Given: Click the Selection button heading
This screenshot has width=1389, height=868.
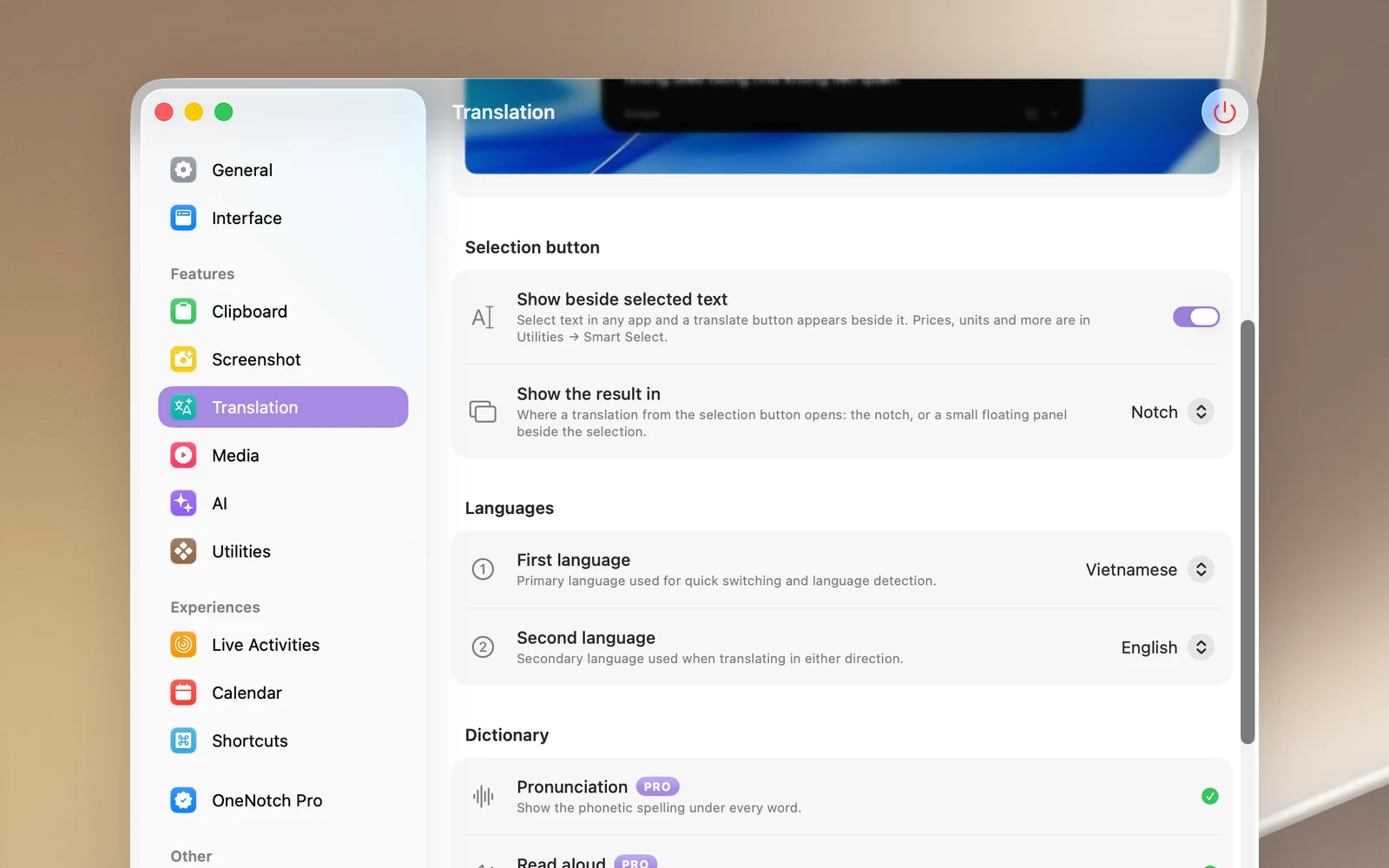Looking at the screenshot, I should tap(532, 247).
